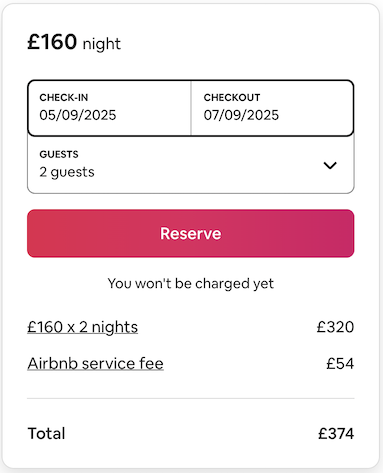The height and width of the screenshot is (473, 383).
Task: Click the '2 guests' text
Action: point(67,172)
